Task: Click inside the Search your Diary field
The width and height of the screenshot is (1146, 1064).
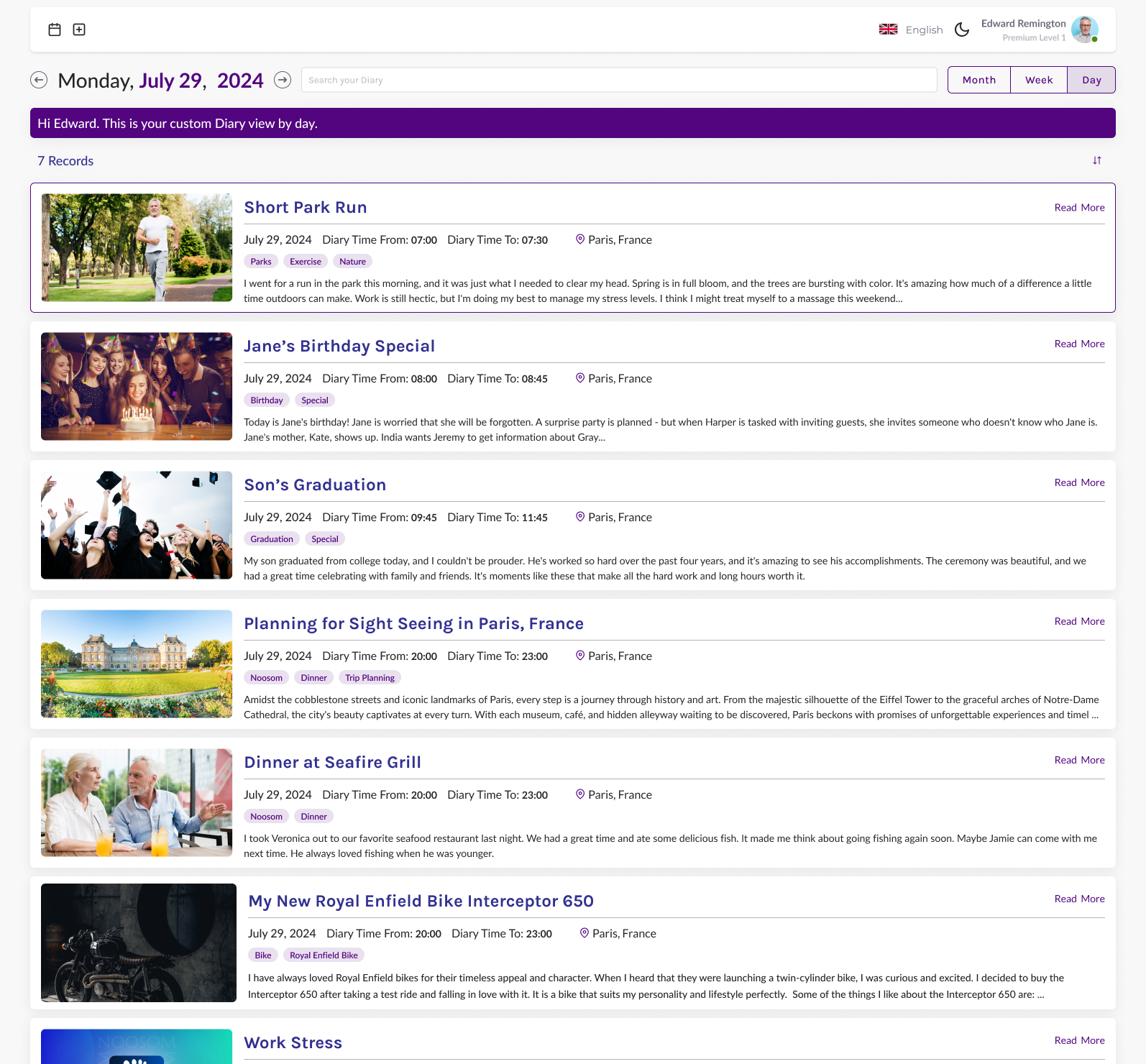Action: coord(618,80)
